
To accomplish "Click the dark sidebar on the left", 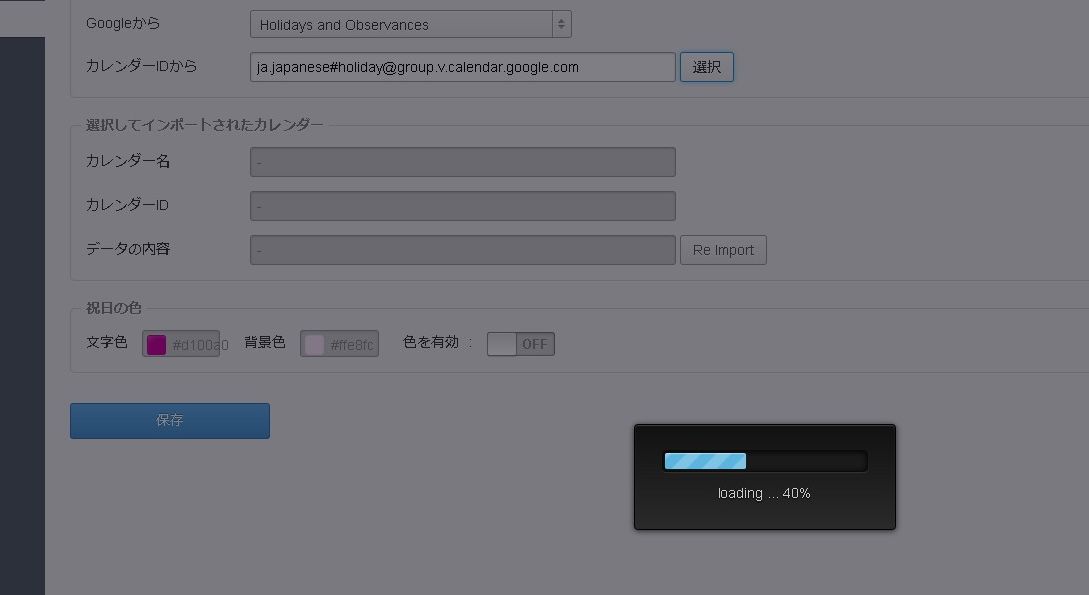I will pyautogui.click(x=22, y=300).
